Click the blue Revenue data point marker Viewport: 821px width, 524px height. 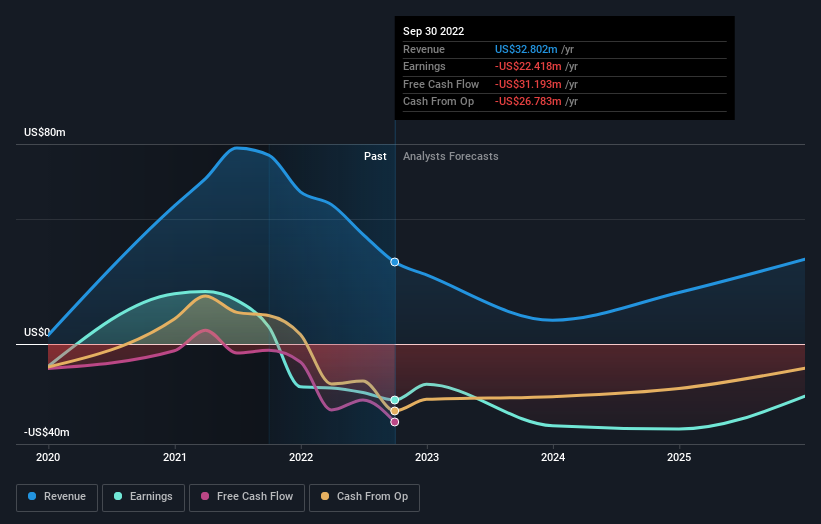[395, 262]
